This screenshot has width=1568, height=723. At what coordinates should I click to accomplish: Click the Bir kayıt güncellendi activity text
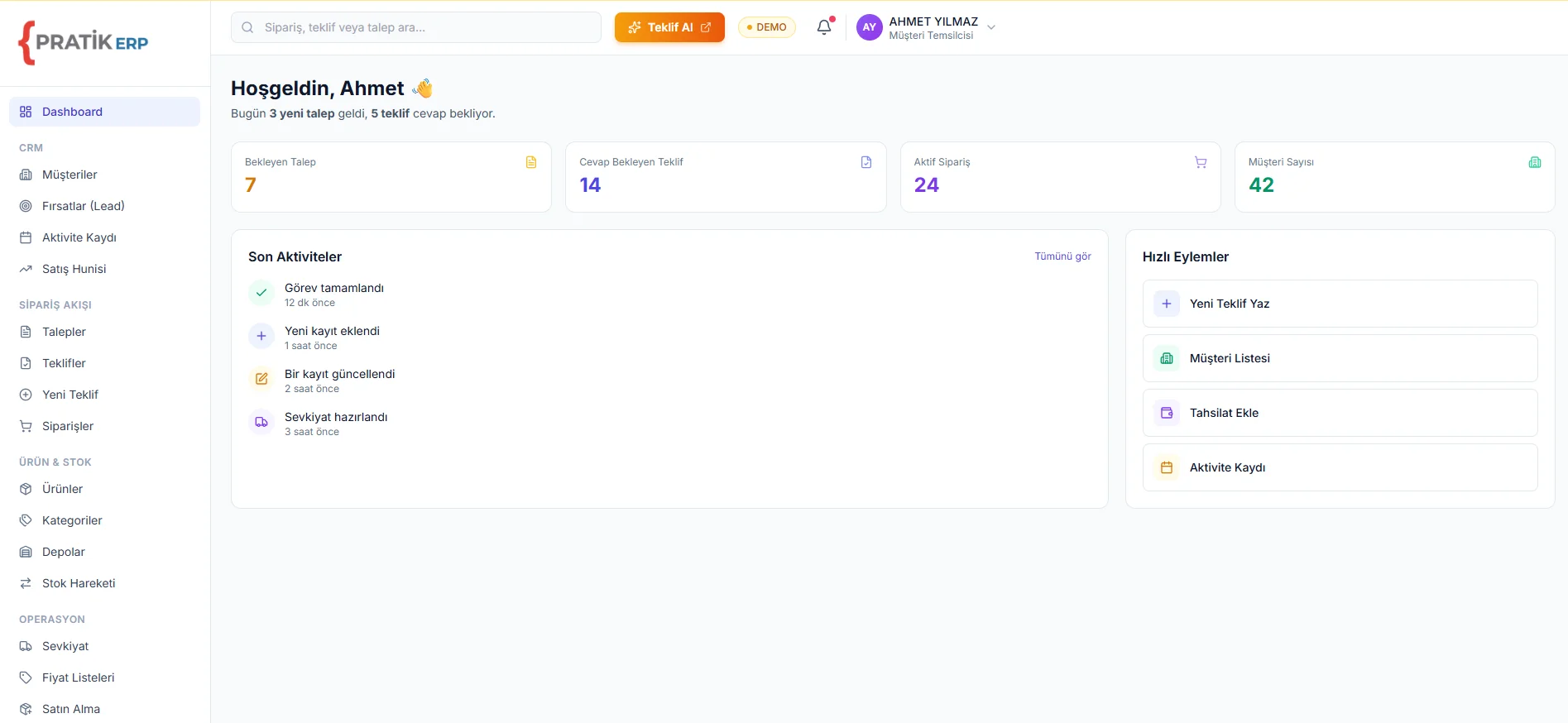click(x=340, y=374)
